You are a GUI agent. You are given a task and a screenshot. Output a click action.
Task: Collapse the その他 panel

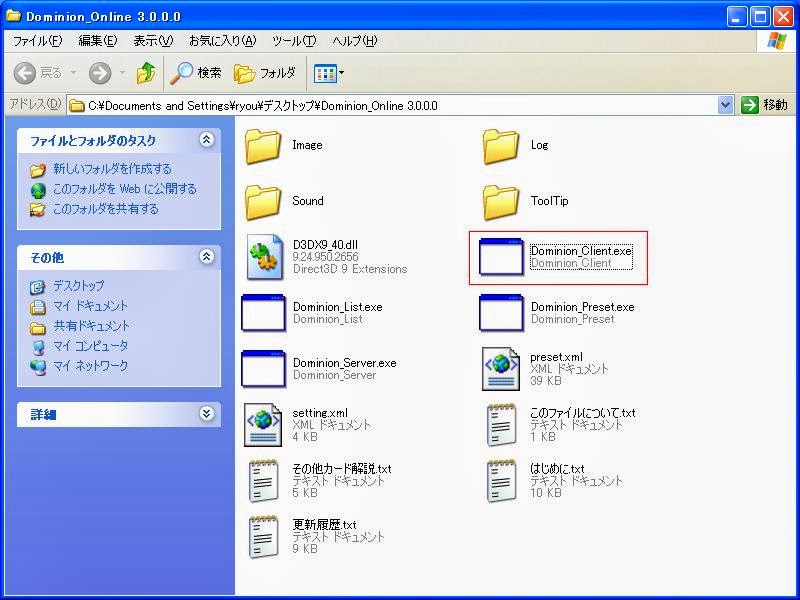coord(206,257)
